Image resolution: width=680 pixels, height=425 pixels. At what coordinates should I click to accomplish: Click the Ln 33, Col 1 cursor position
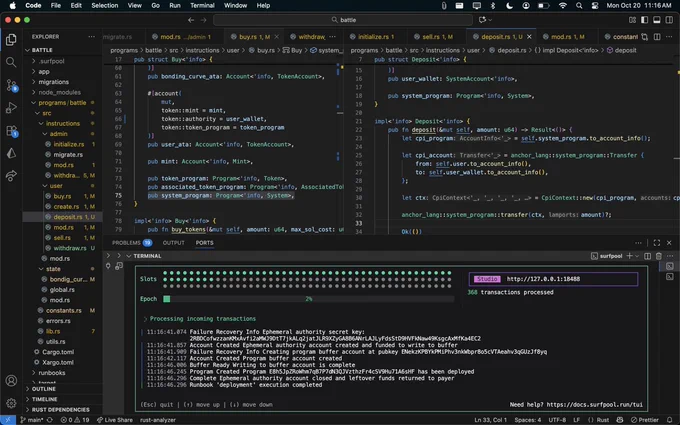490,420
